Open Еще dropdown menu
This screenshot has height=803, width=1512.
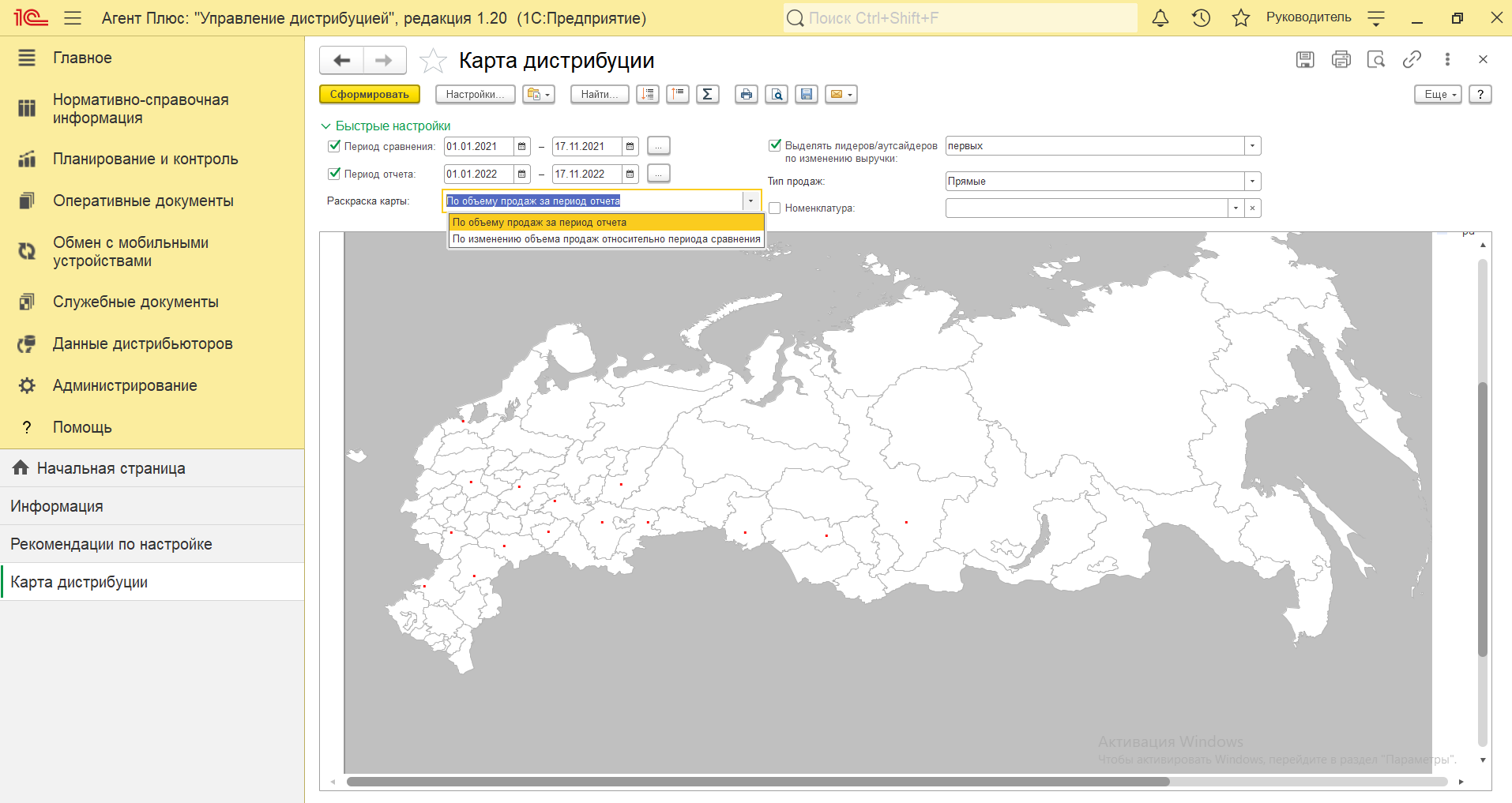click(x=1438, y=94)
